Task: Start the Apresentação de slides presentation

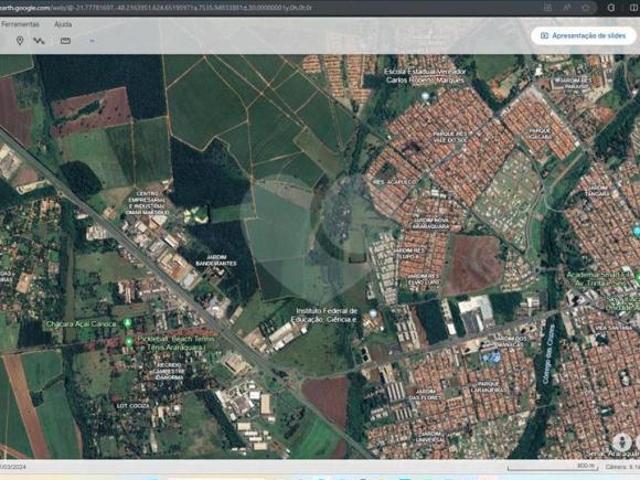Action: pos(583,35)
